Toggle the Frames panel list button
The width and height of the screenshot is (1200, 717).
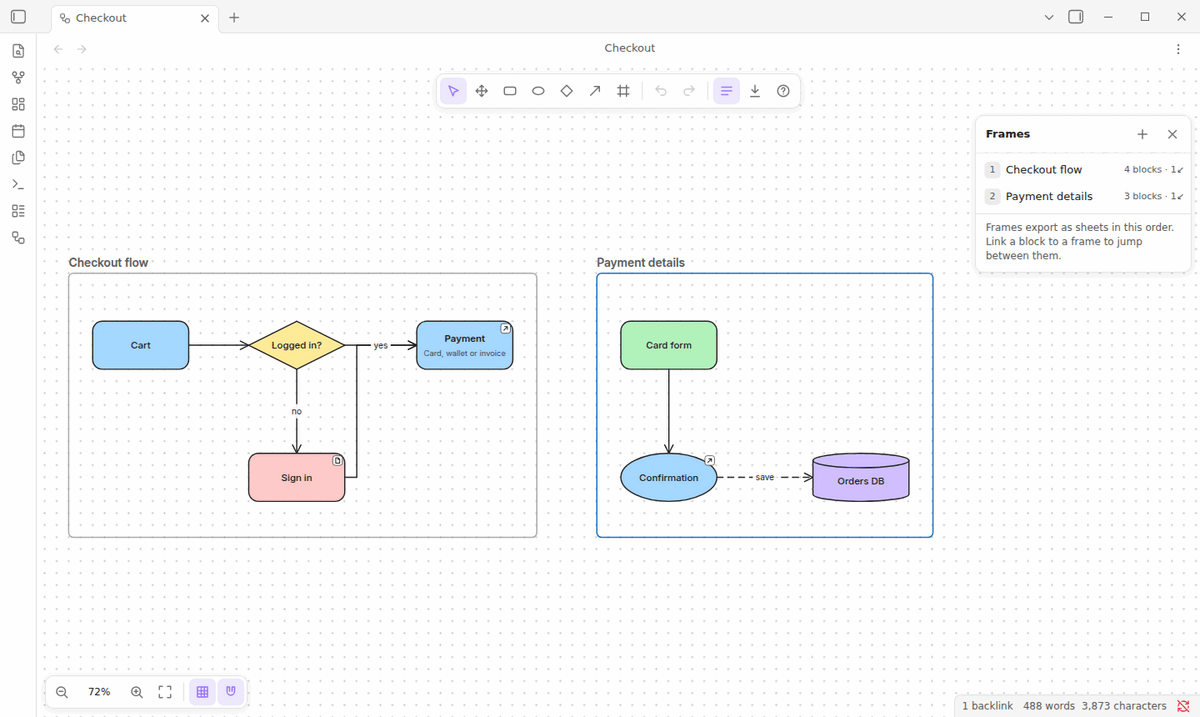[726, 91]
